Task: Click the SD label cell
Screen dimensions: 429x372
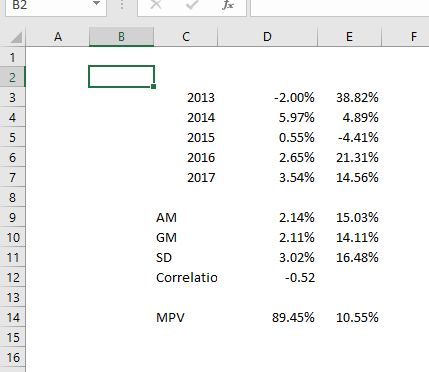Action: (x=186, y=257)
